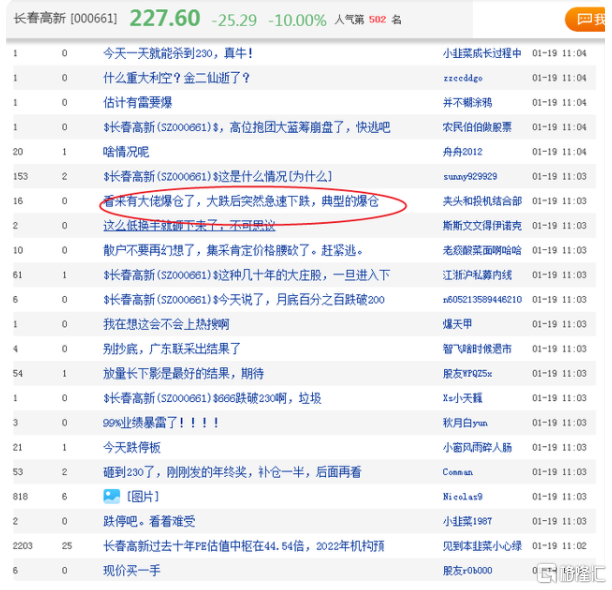
Task: View author 斯斯文文得伊诺克 profile
Action: 482,226
